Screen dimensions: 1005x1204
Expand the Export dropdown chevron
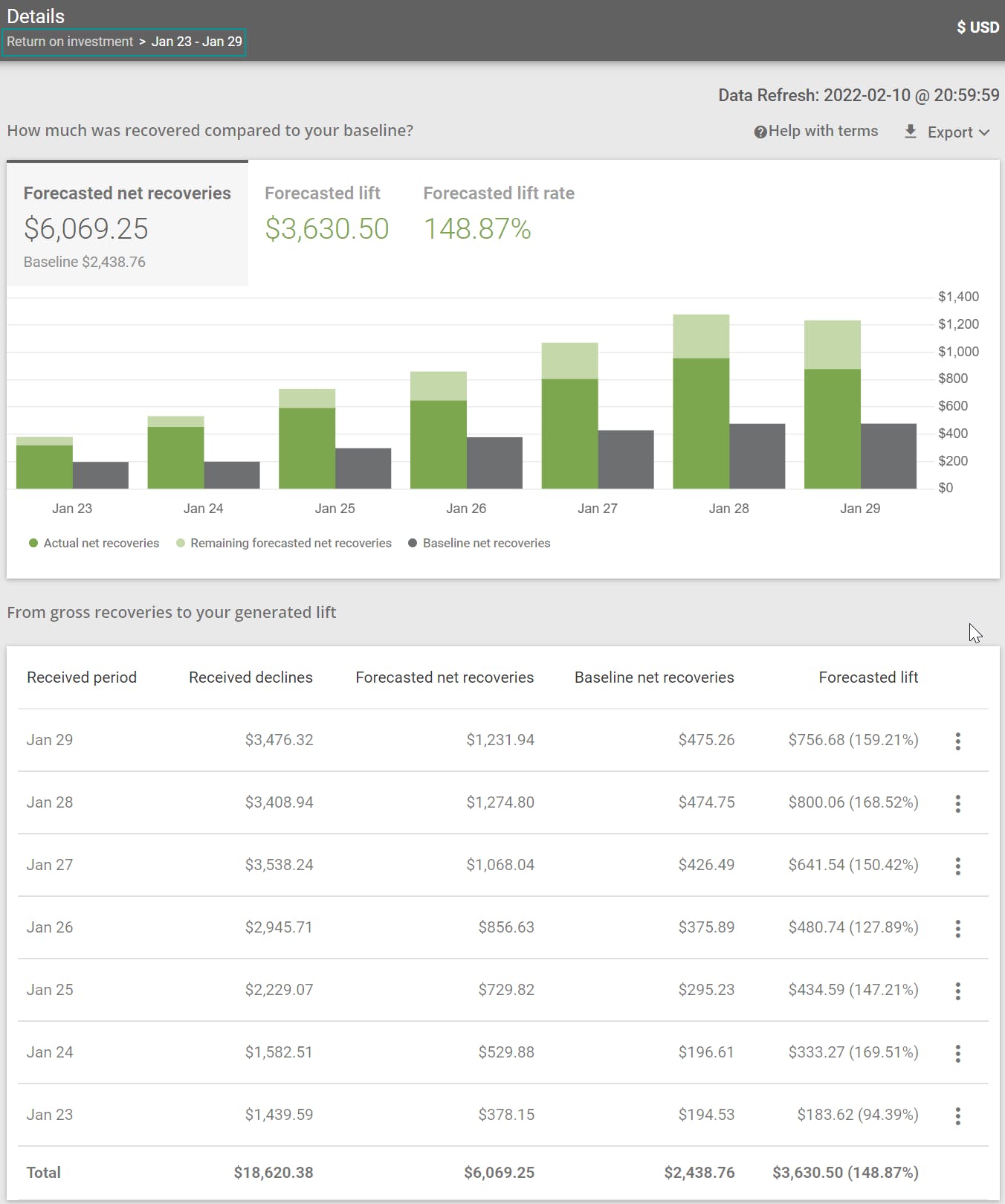tap(984, 132)
